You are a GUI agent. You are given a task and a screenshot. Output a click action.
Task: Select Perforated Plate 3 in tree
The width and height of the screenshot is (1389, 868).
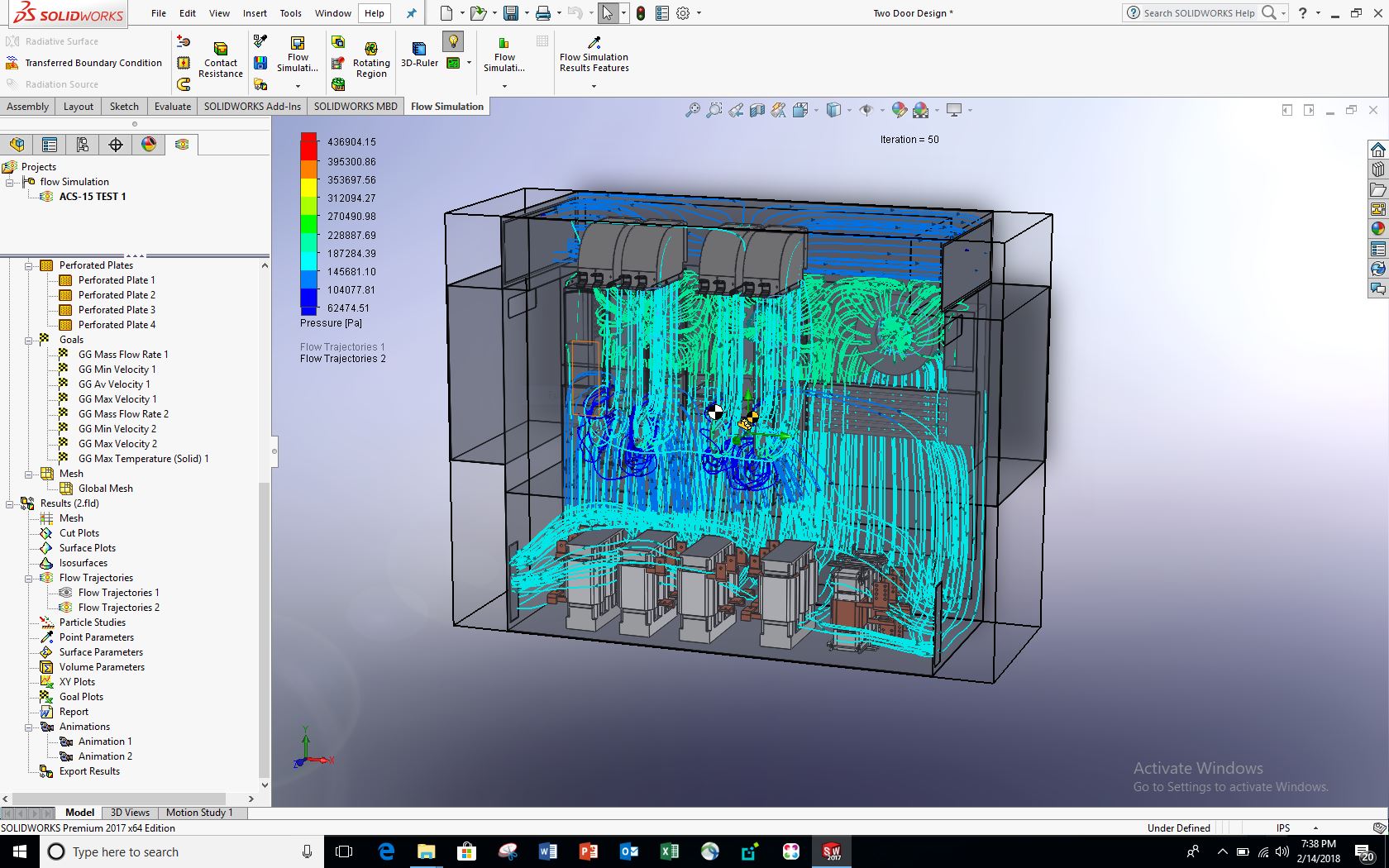[x=117, y=310]
